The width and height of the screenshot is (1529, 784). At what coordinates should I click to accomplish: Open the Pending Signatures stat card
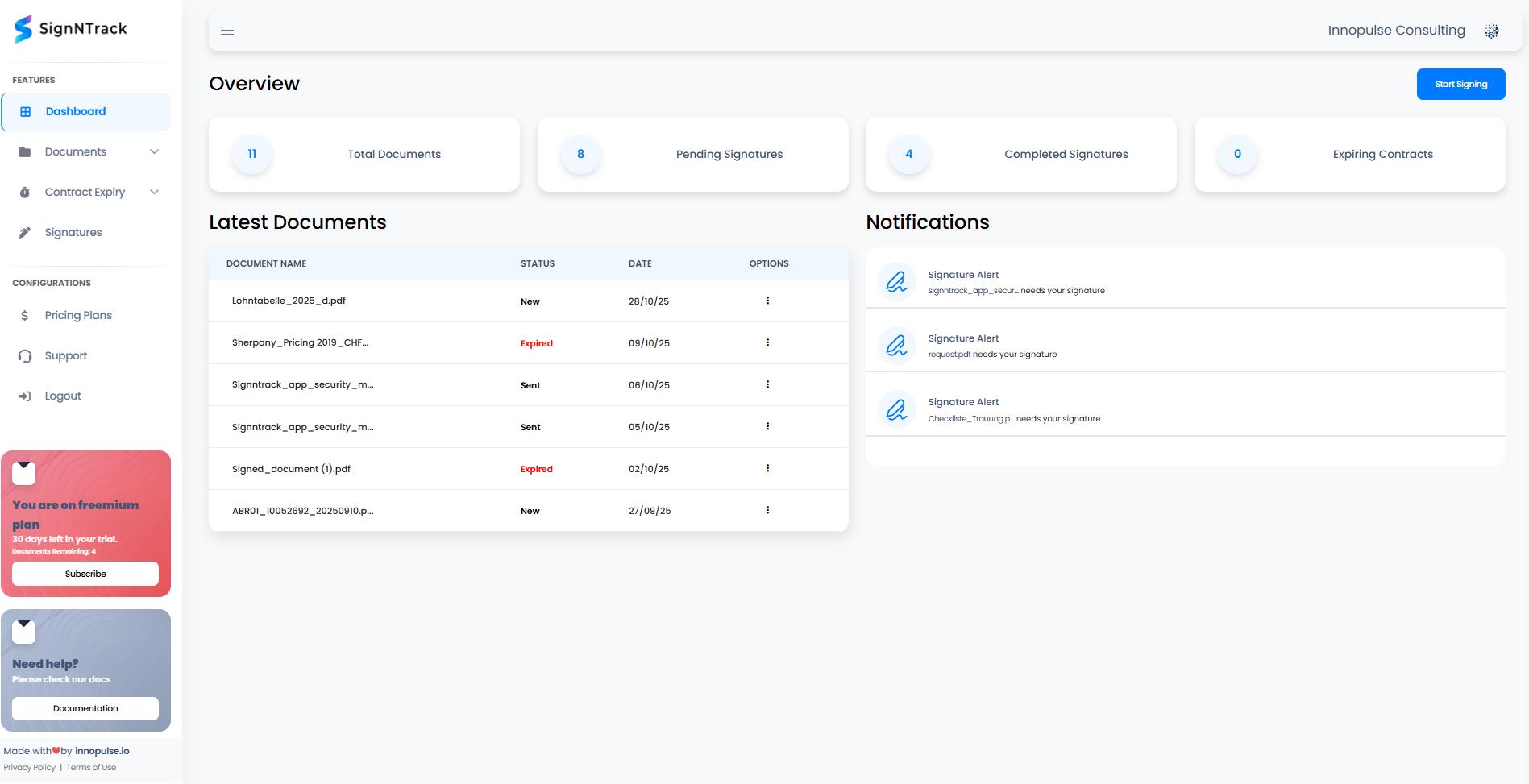tap(692, 154)
